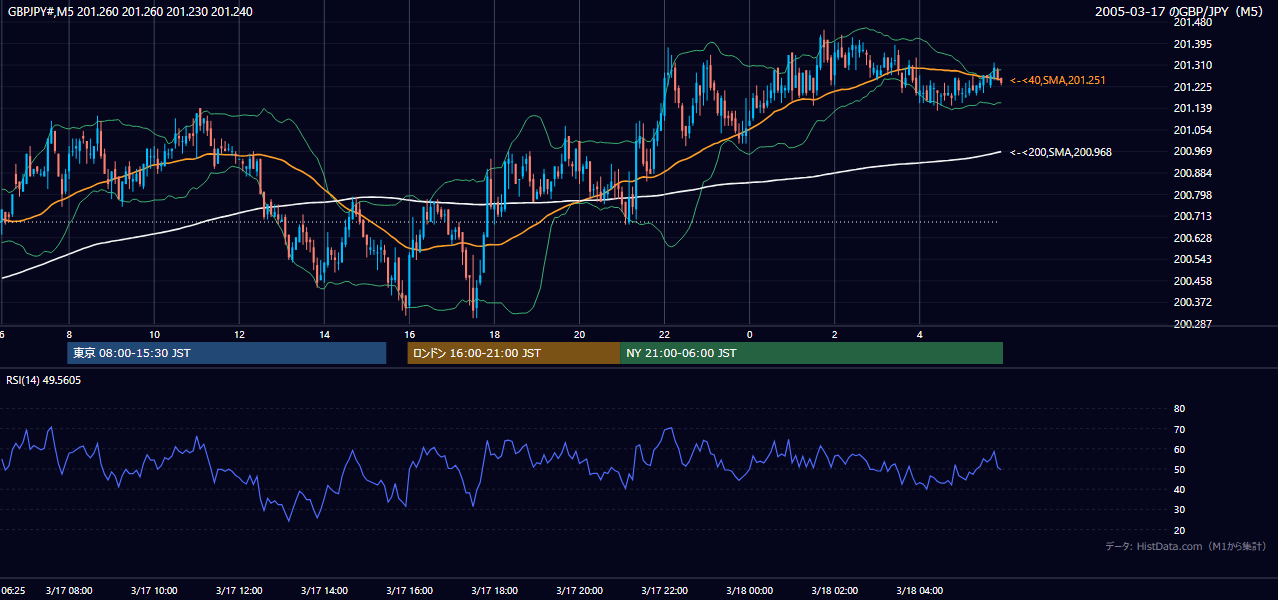The height and width of the screenshot is (600, 1278).
Task: Click the 3/17 12:00 time label
Action: point(239,591)
